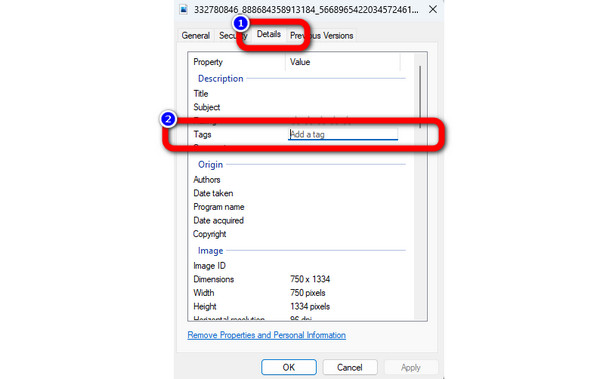Select the Image ID row

click(x=300, y=266)
